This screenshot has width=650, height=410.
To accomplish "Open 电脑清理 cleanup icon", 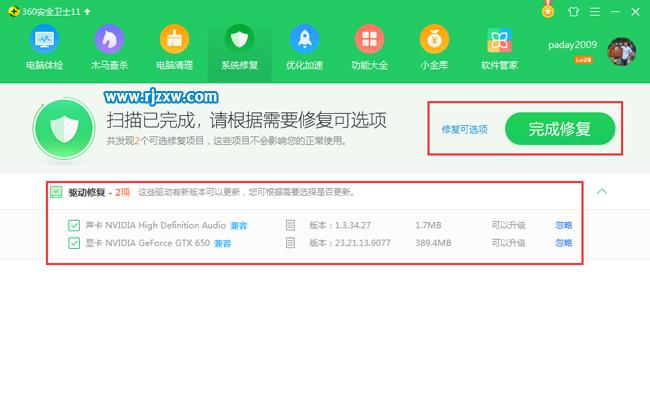I will tap(175, 39).
